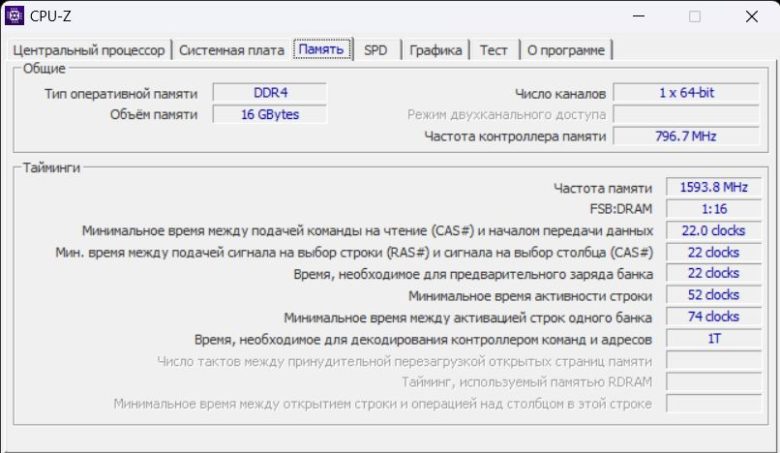This screenshot has width=780, height=453.
Task: Open the Центральный процессор tab
Action: (x=89, y=50)
